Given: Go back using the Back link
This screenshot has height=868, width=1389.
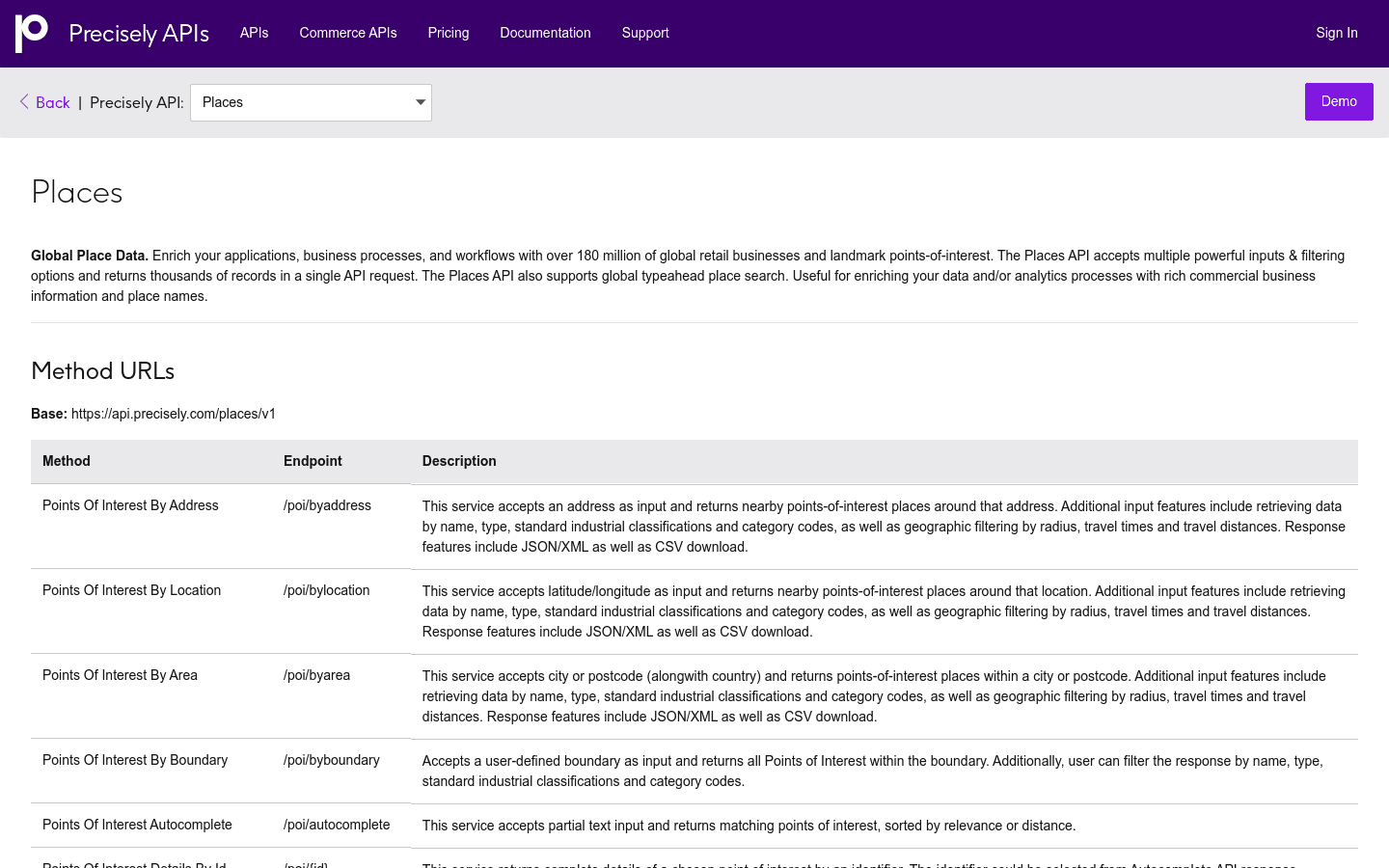Looking at the screenshot, I should [53, 102].
